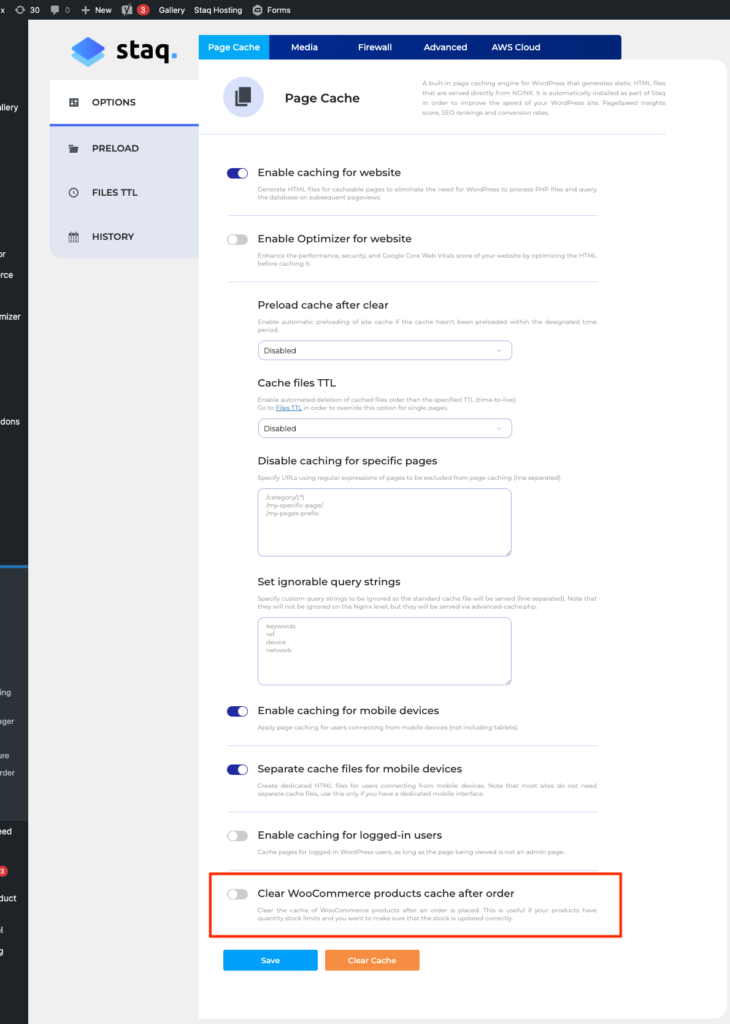Open the Cache files TTL dropdown
This screenshot has height=1024, width=730.
tap(384, 428)
